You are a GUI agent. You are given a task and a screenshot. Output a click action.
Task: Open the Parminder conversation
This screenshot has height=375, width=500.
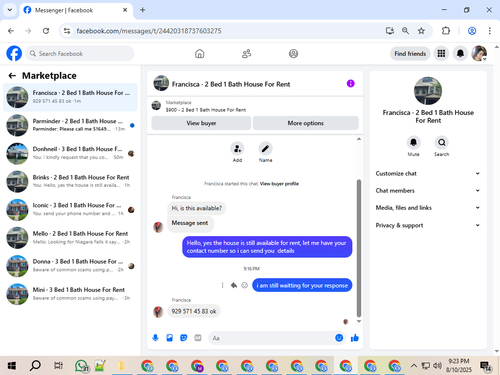coord(70,125)
